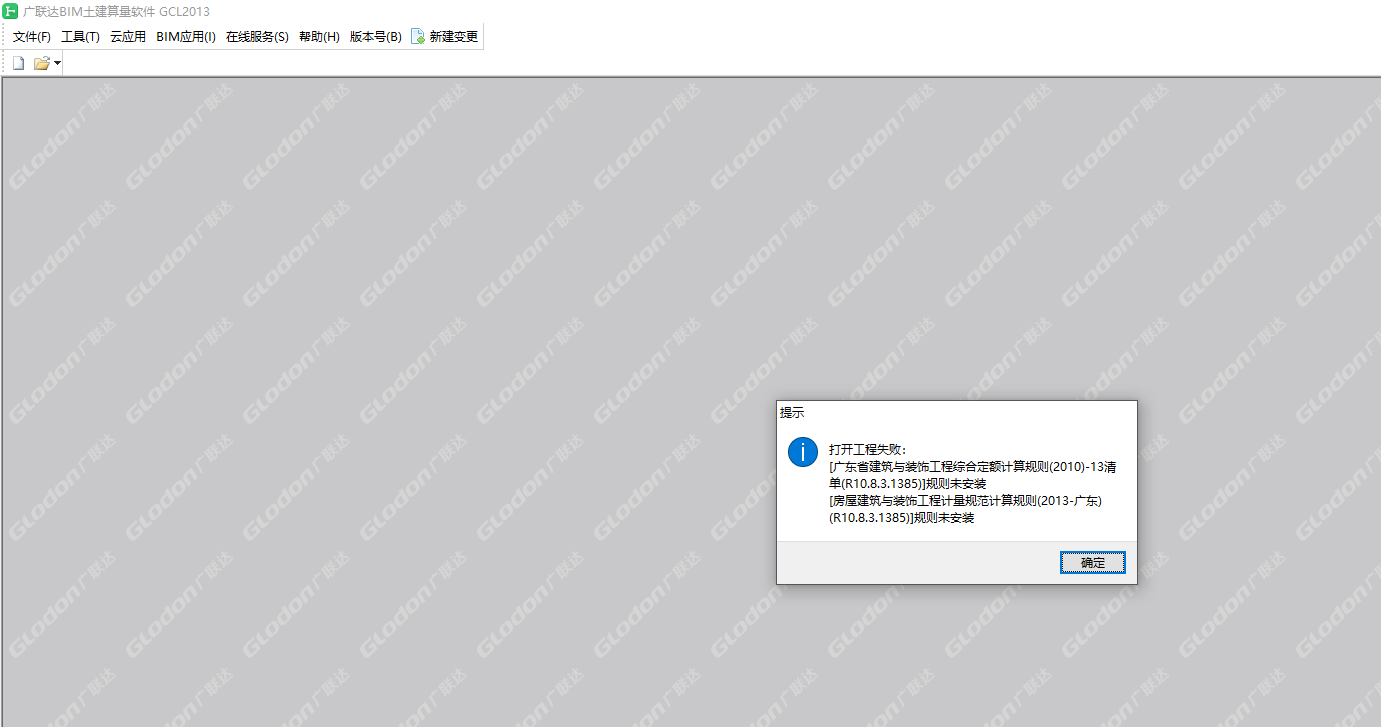Click the 提示 dialog title bar
The height and width of the screenshot is (727, 1381).
coord(957,412)
